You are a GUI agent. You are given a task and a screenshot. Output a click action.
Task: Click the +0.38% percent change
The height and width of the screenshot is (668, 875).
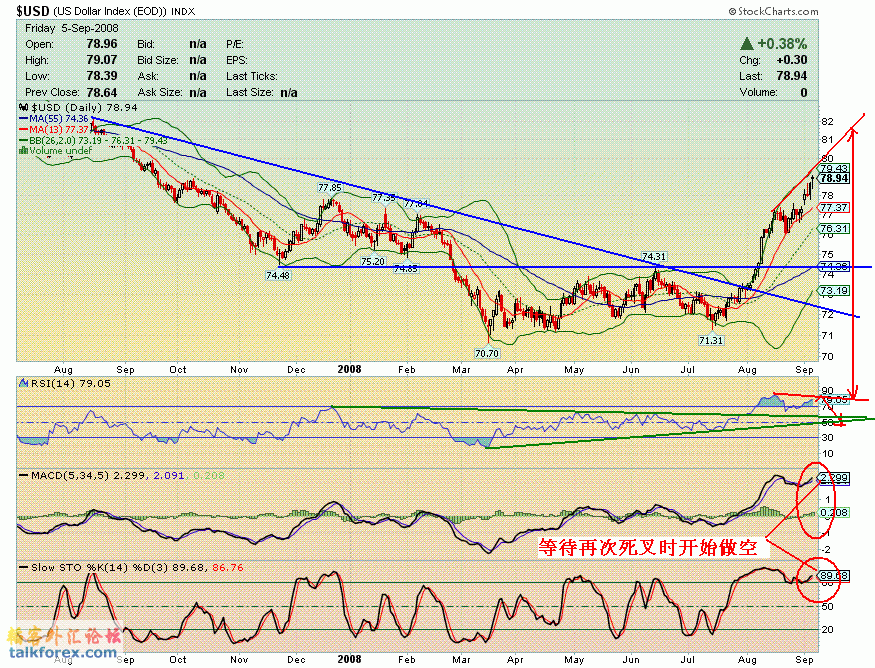click(782, 44)
